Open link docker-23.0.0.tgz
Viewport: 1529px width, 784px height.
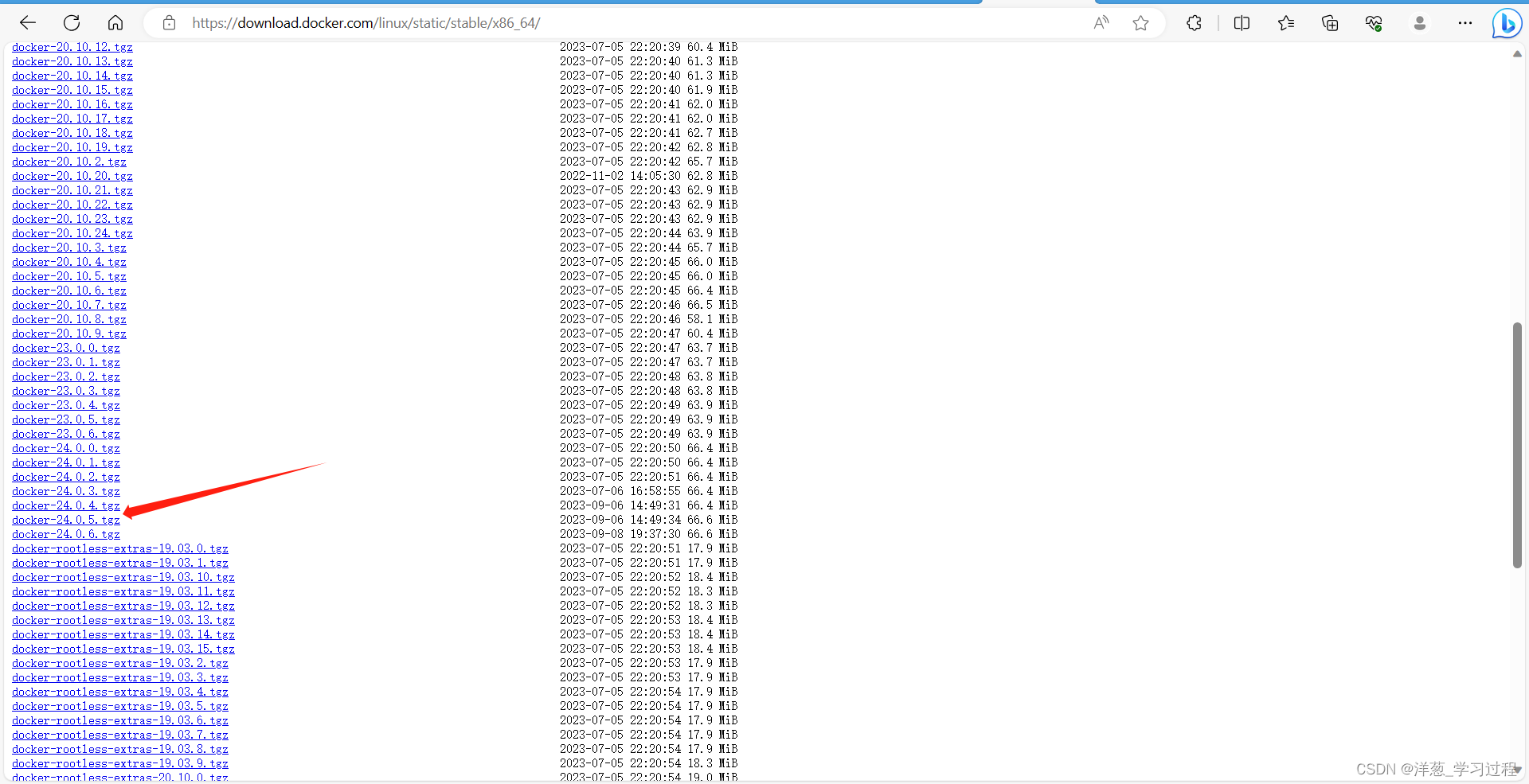click(66, 348)
